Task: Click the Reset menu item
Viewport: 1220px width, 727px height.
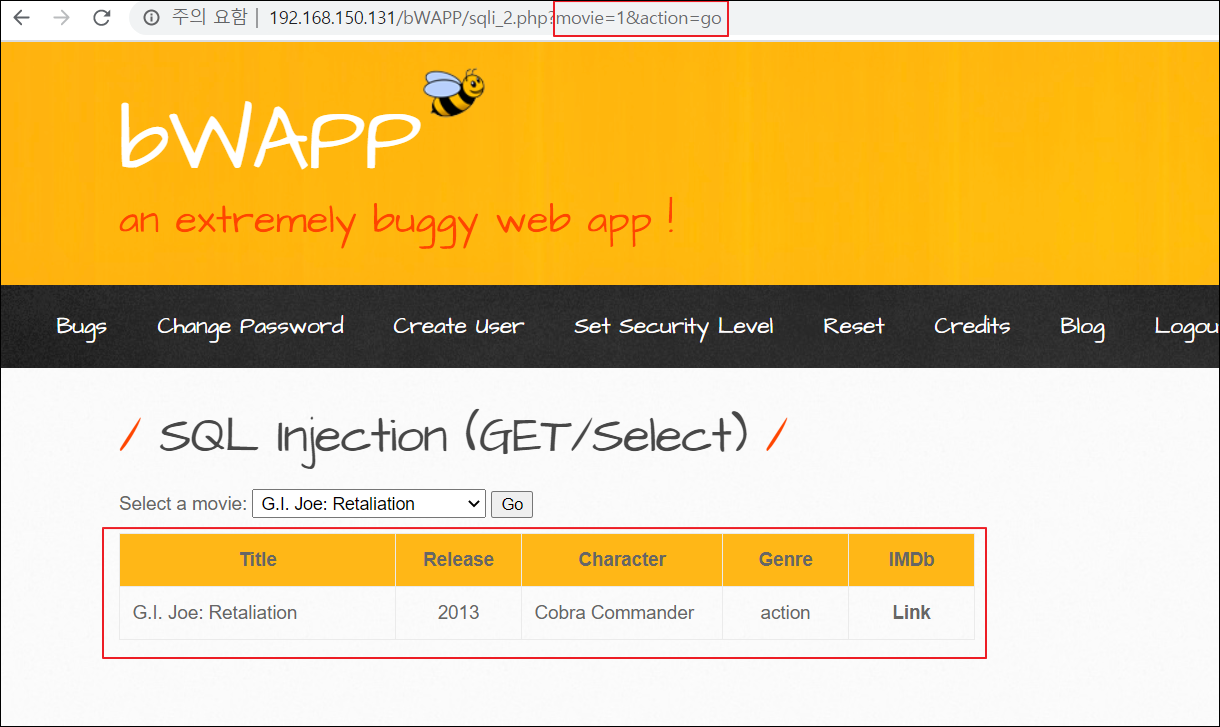Action: click(x=854, y=326)
